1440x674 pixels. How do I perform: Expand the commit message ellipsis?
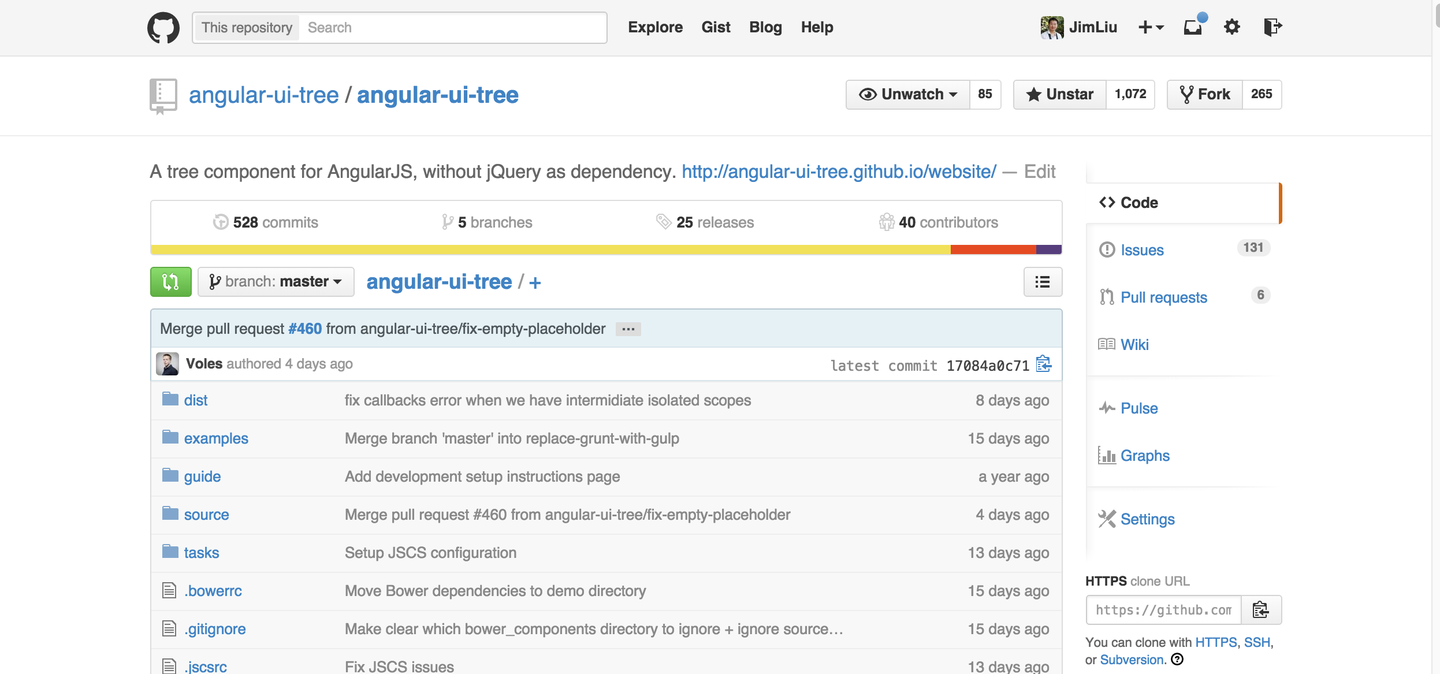[628, 329]
